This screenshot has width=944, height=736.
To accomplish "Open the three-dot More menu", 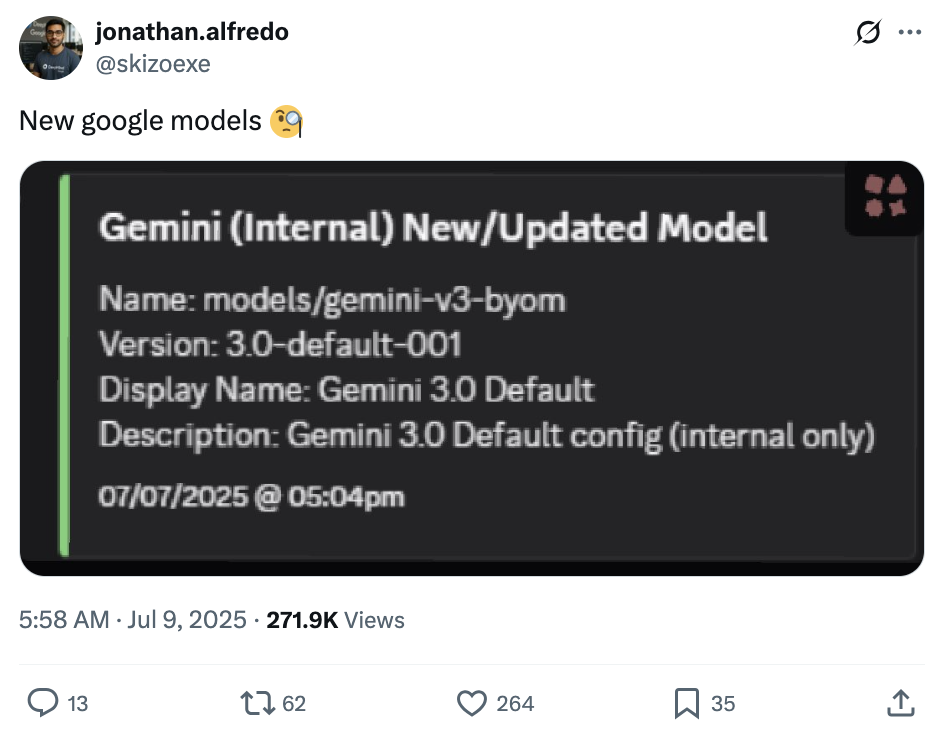I will pos(909,34).
